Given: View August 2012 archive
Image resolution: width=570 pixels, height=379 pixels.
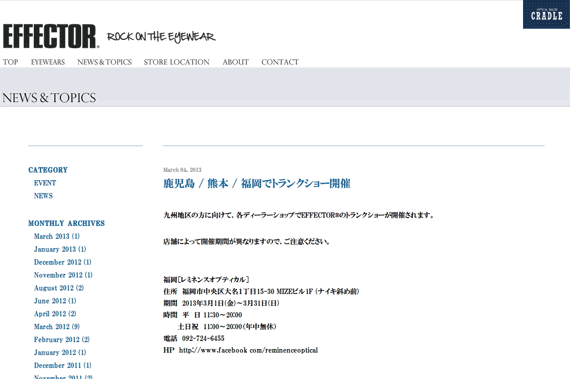Looking at the screenshot, I should pyautogui.click(x=59, y=288).
